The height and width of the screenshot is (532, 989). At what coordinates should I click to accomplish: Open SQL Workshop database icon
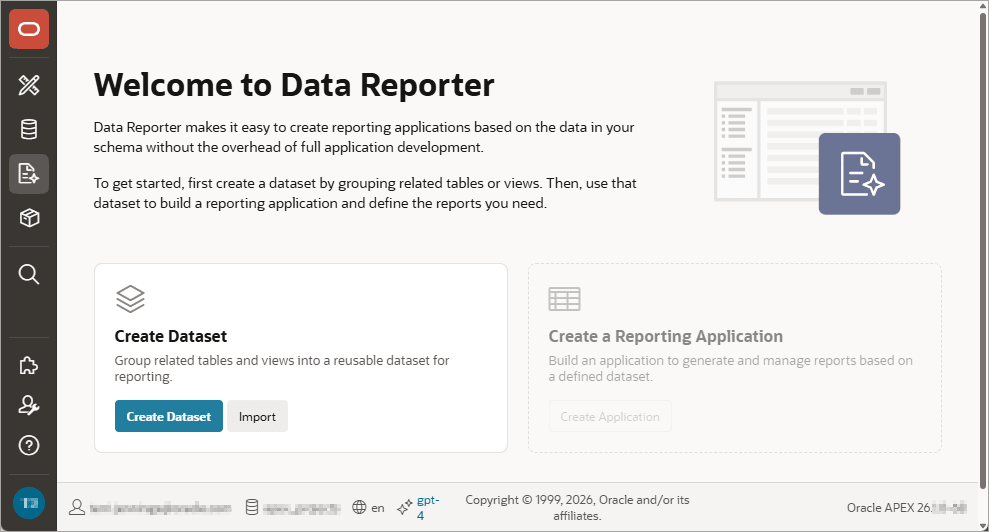(x=28, y=129)
